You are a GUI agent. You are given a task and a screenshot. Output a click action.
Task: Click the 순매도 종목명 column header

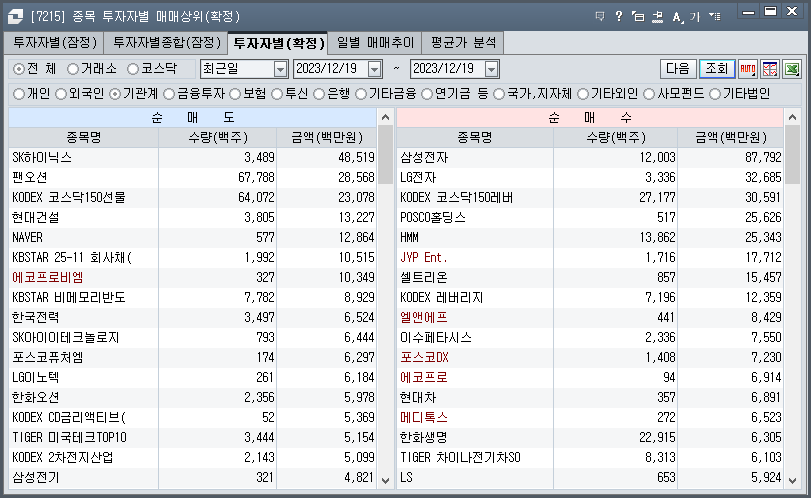(84, 138)
